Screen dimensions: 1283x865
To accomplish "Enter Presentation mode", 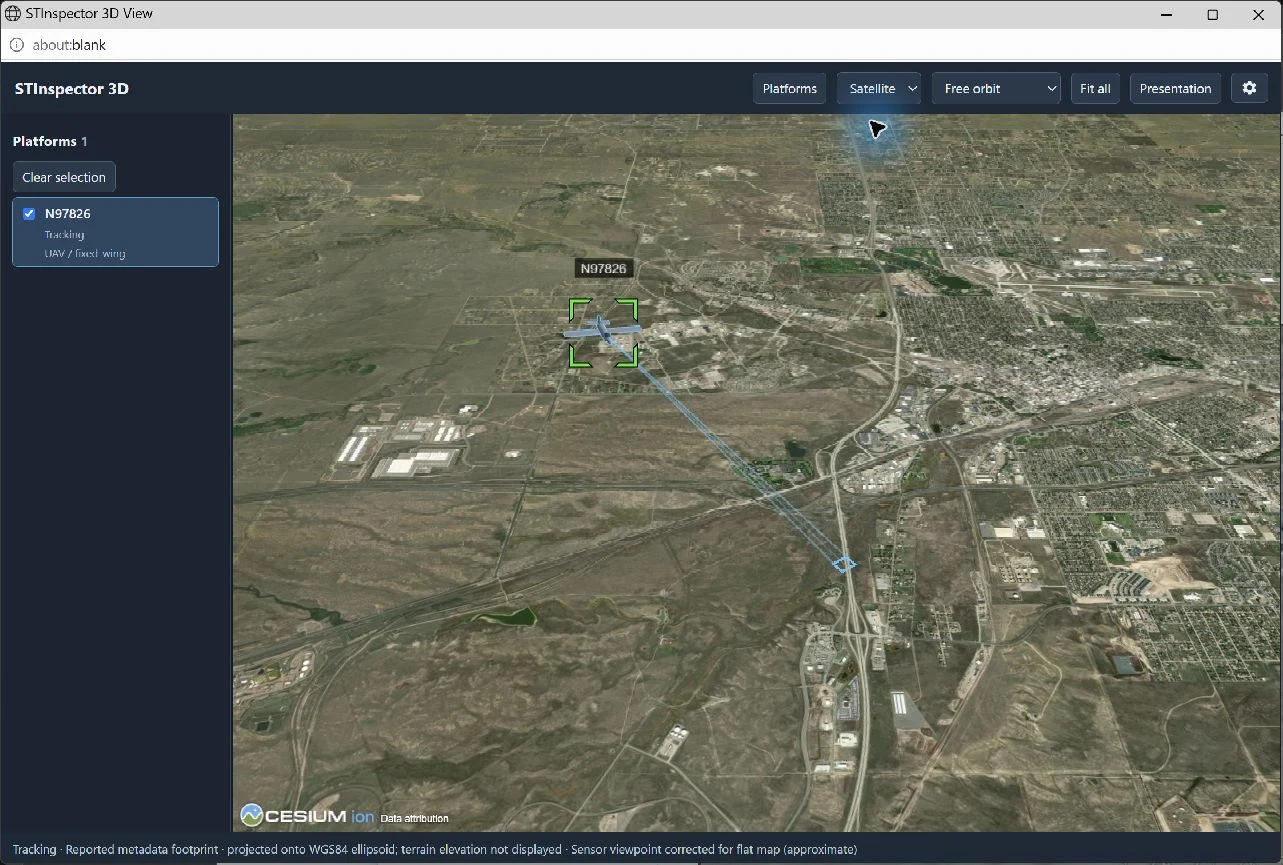I will pos(1175,88).
